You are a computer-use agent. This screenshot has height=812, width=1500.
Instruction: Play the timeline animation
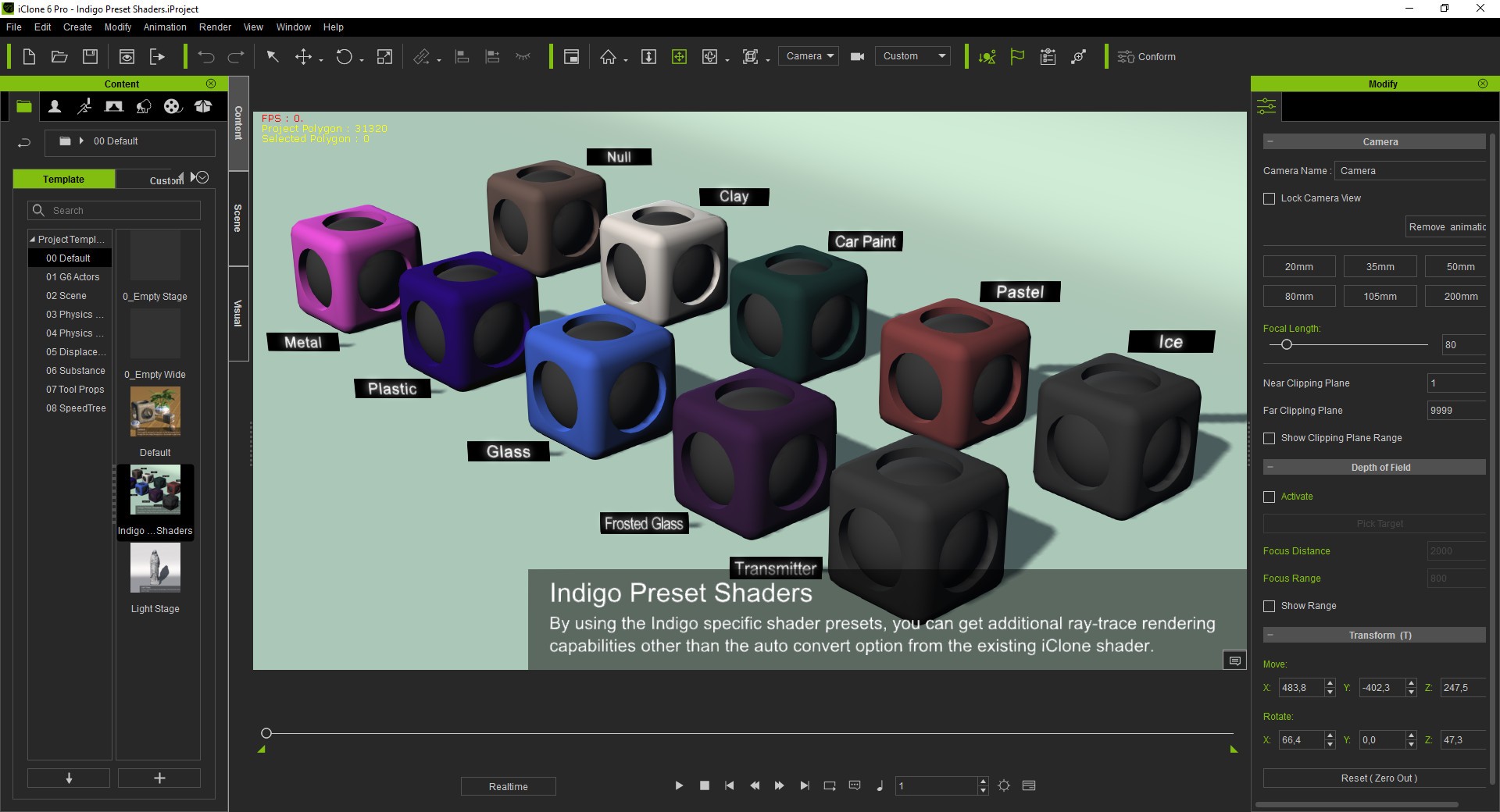pos(679,785)
